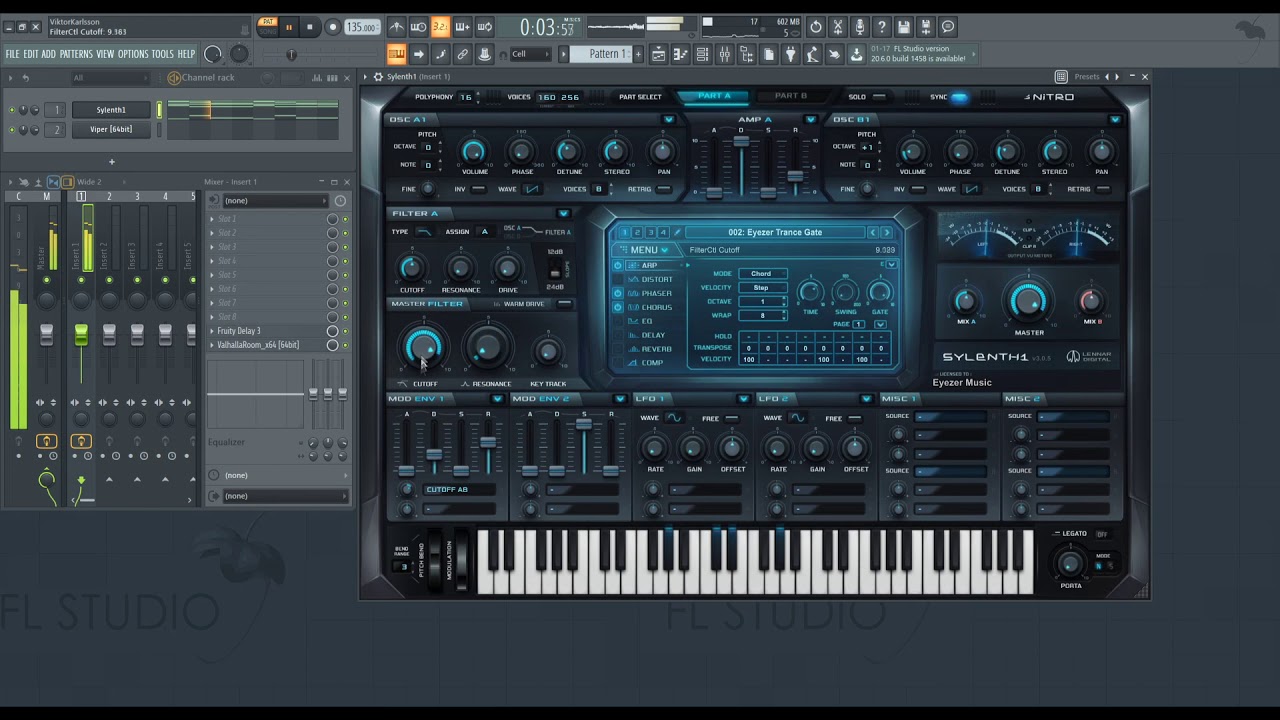Click PART SELECT in Sylenth1
This screenshot has width=1280, height=720.
[x=640, y=97]
